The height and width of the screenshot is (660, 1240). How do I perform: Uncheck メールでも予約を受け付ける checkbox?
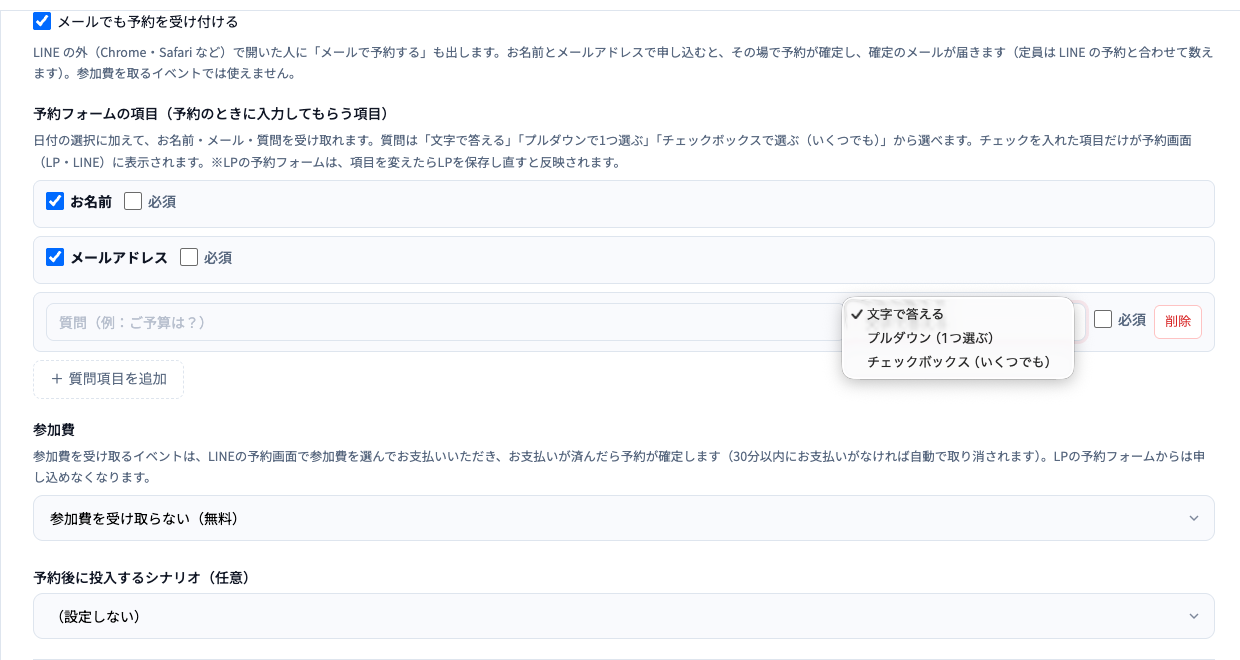click(42, 21)
